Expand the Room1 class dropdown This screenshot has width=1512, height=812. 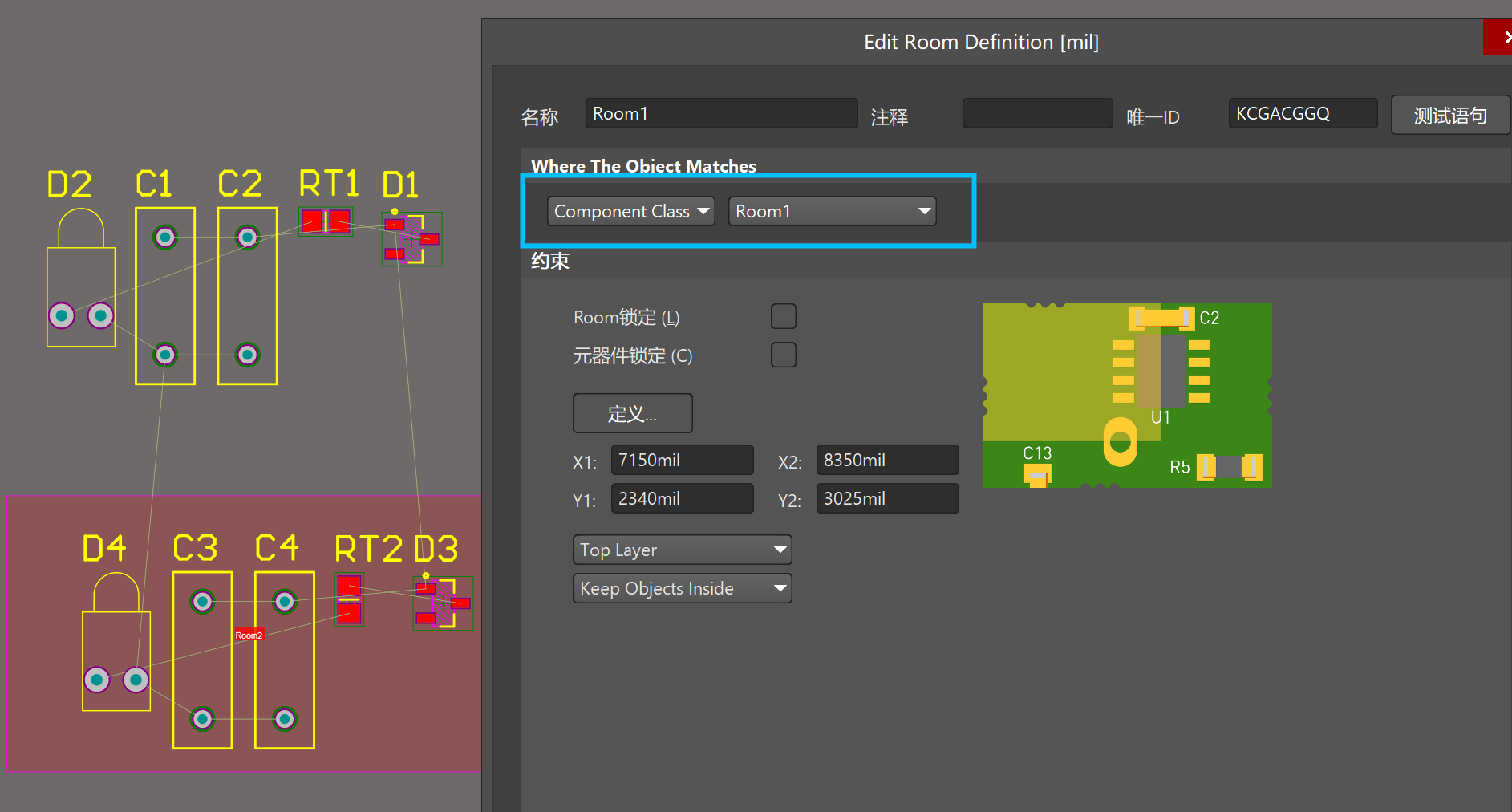click(832, 211)
